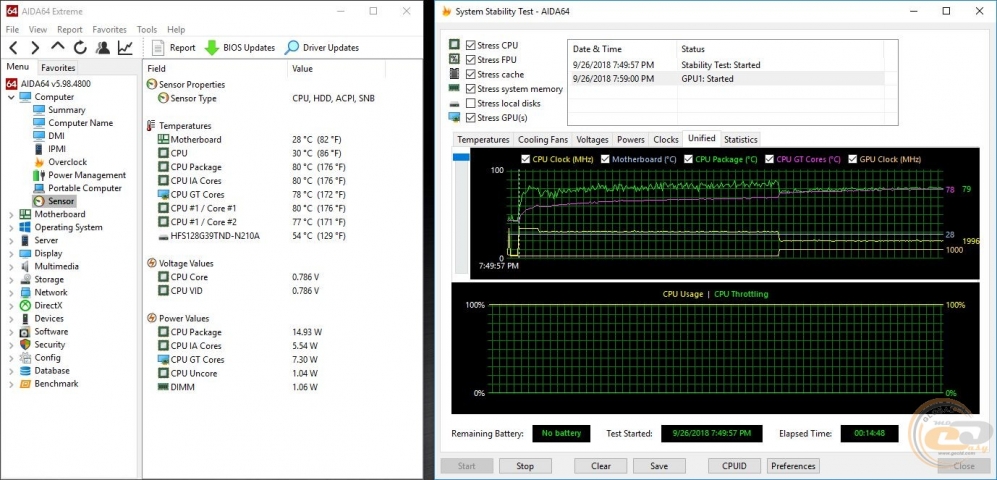Switch to the Statistics tab
997x480 pixels.
coord(741,139)
